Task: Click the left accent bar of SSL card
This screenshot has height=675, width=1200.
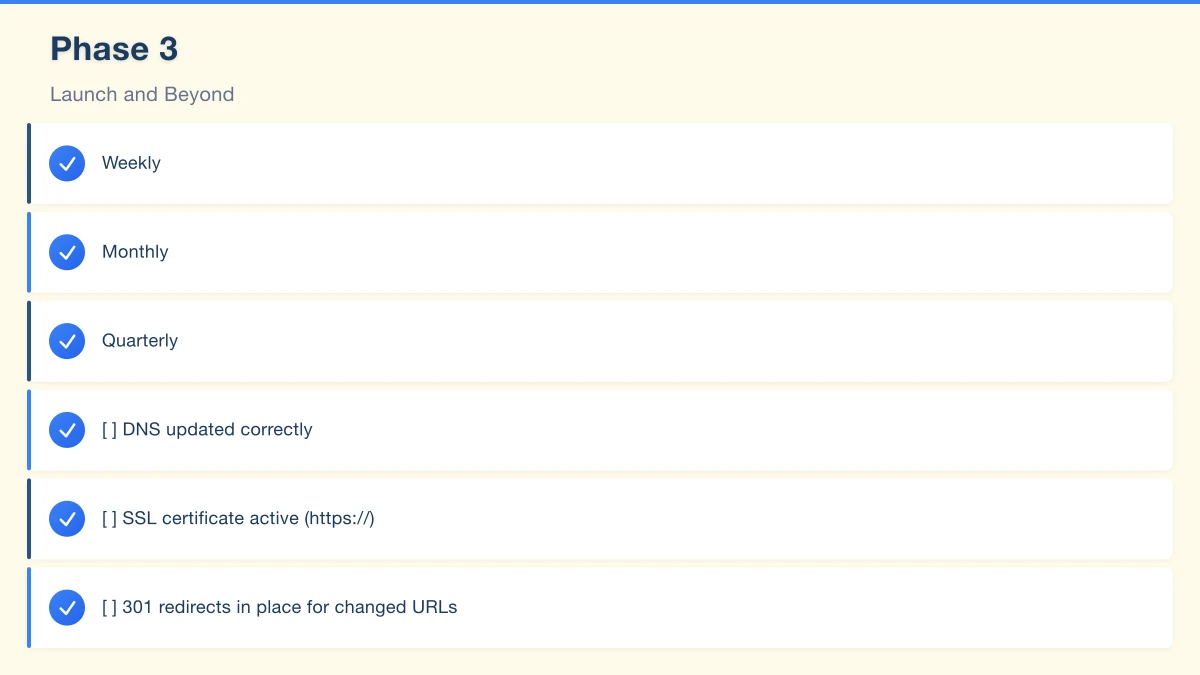Action: [29, 519]
